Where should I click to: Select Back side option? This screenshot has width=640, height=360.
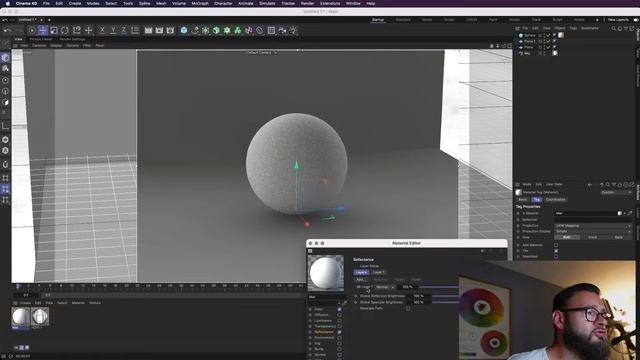pos(619,237)
